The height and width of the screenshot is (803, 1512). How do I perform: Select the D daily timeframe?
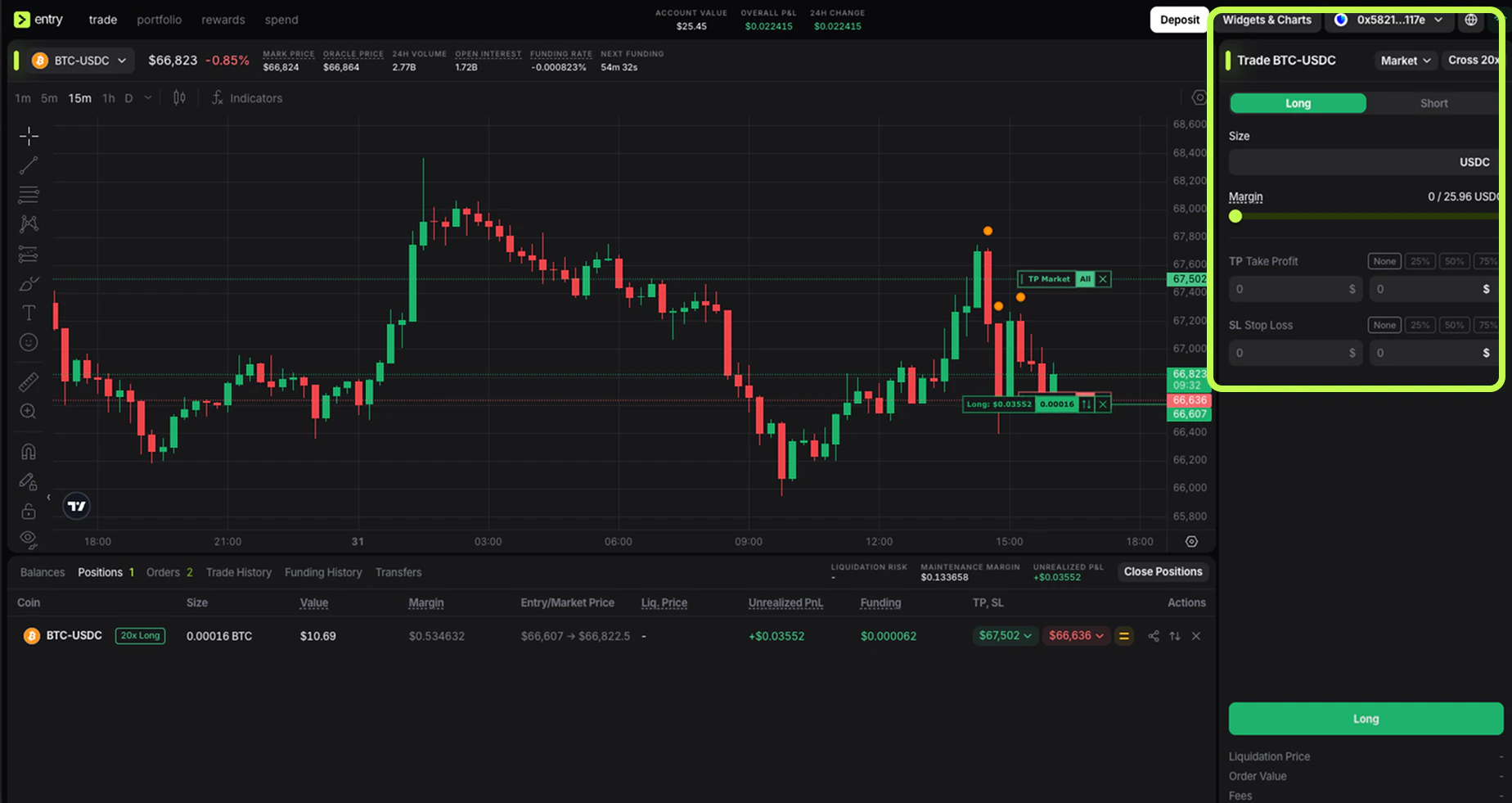(x=128, y=98)
